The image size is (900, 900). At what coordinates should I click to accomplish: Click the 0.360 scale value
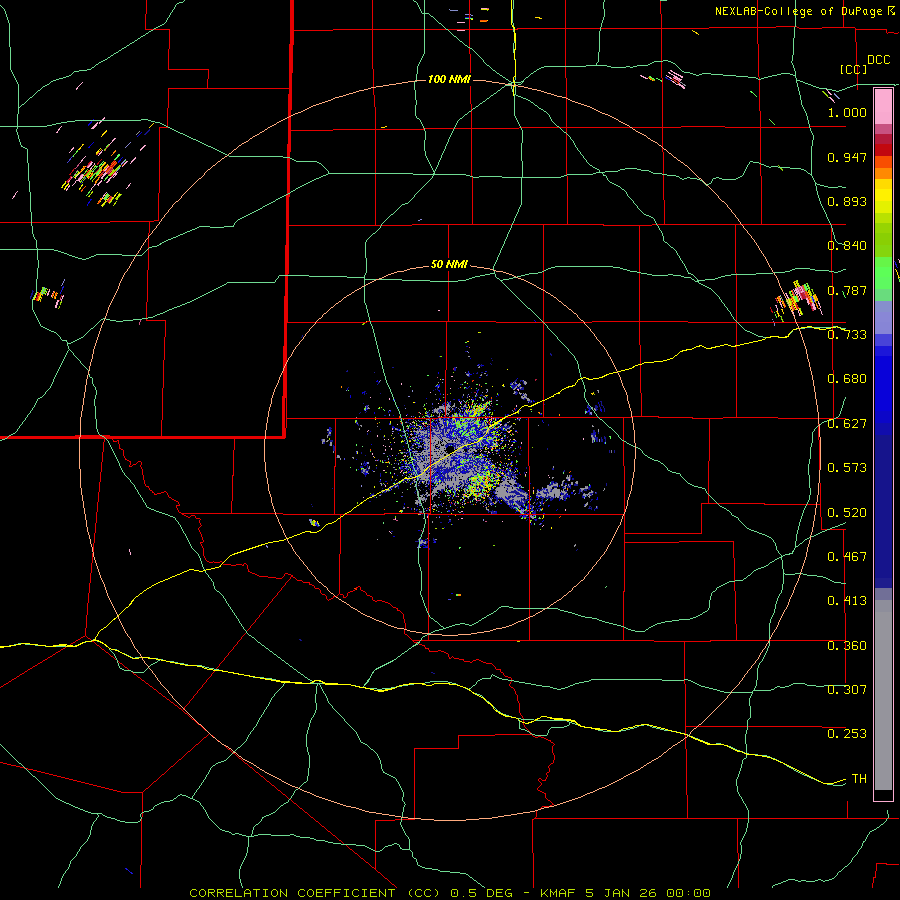click(847, 646)
